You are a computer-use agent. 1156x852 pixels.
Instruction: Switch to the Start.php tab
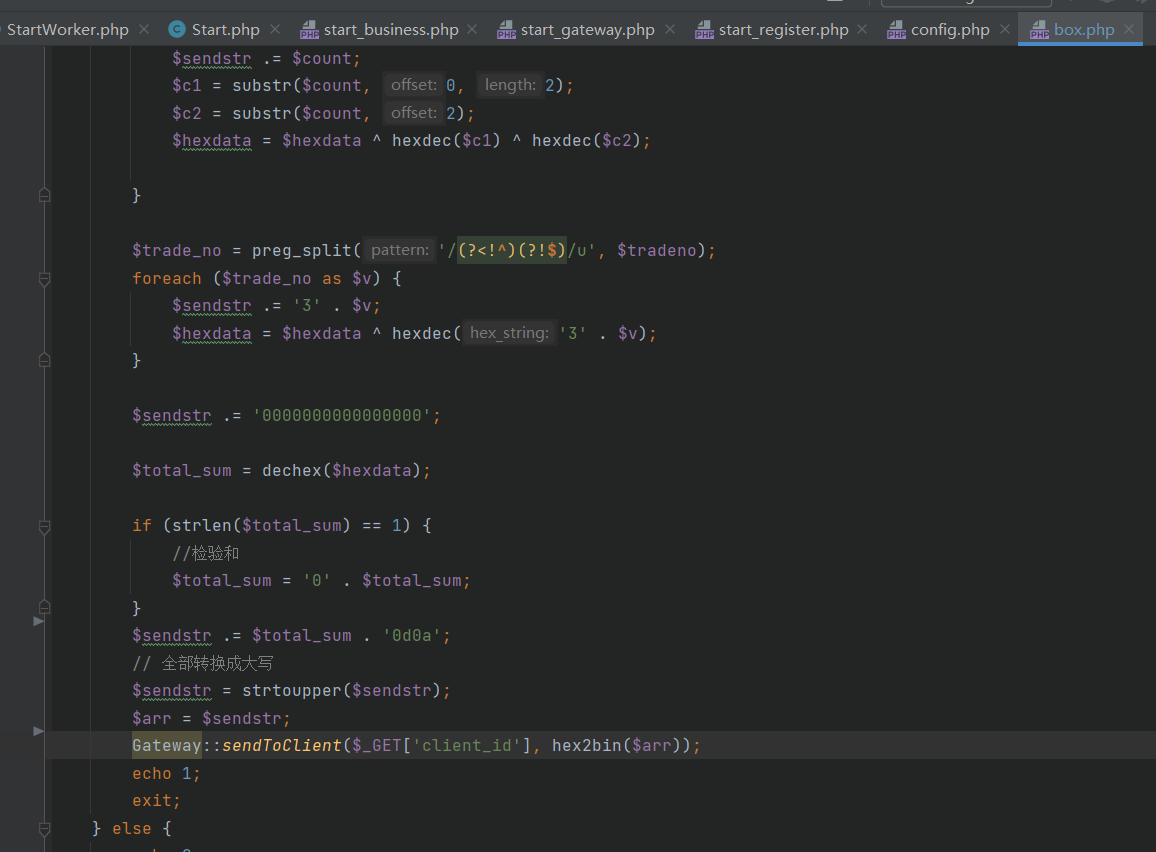pyautogui.click(x=225, y=29)
